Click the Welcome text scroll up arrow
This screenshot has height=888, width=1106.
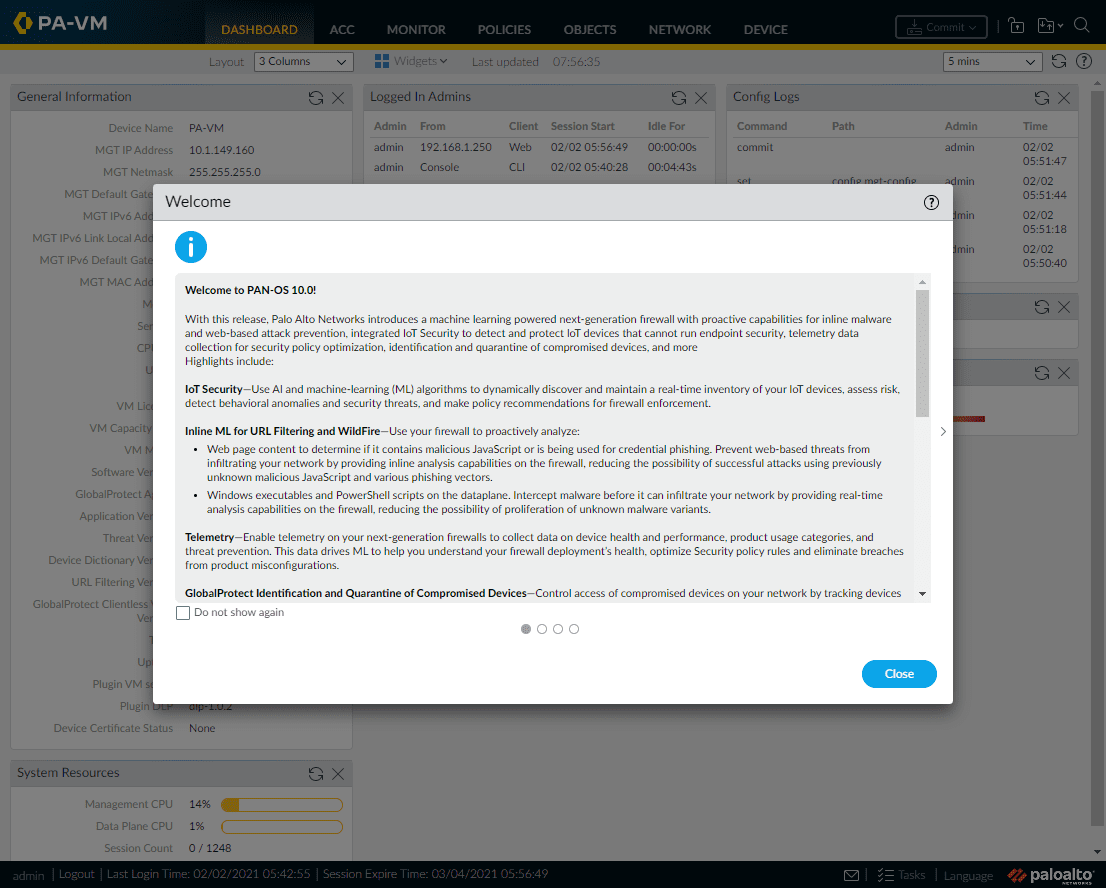pos(922,282)
